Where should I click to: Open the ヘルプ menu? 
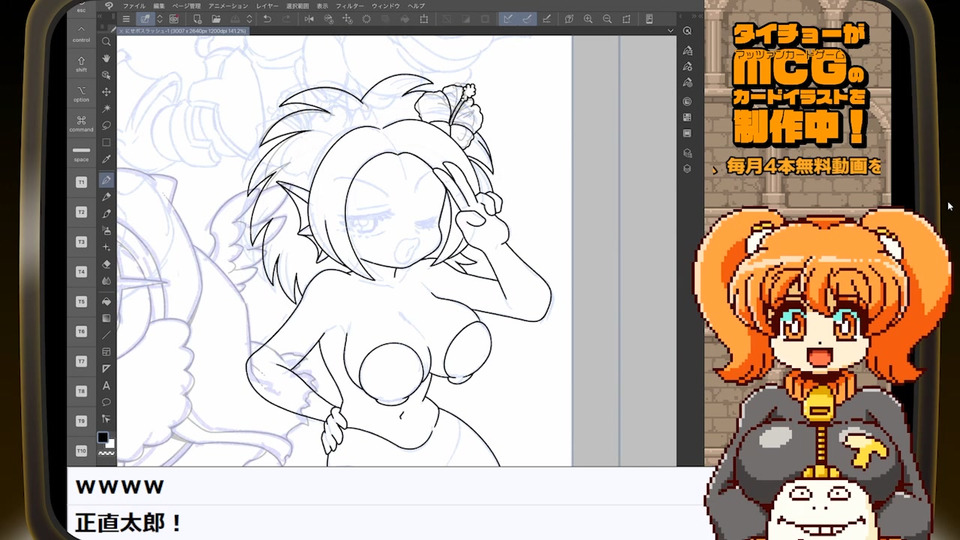(x=416, y=6)
